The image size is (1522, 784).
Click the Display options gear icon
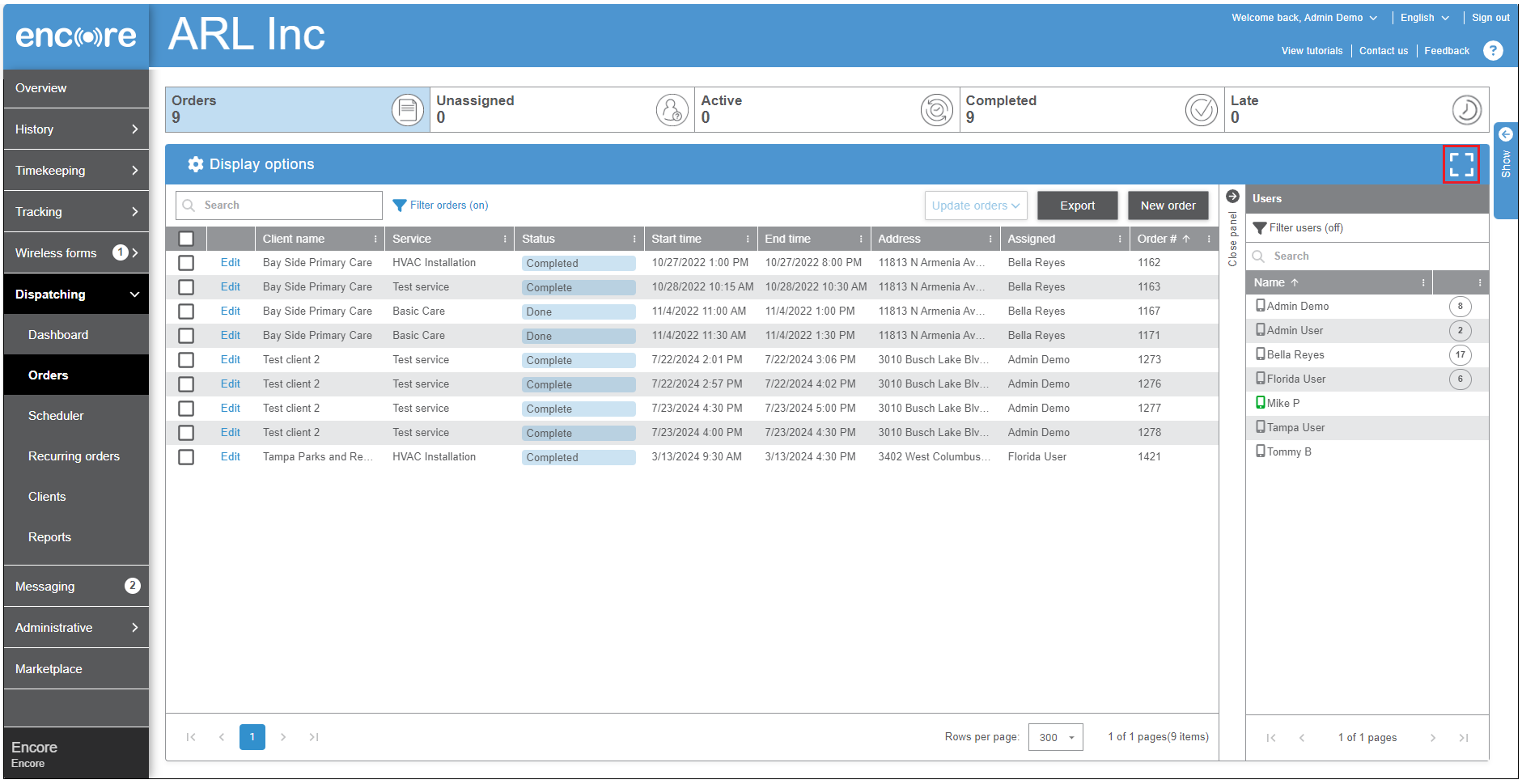pyautogui.click(x=195, y=164)
